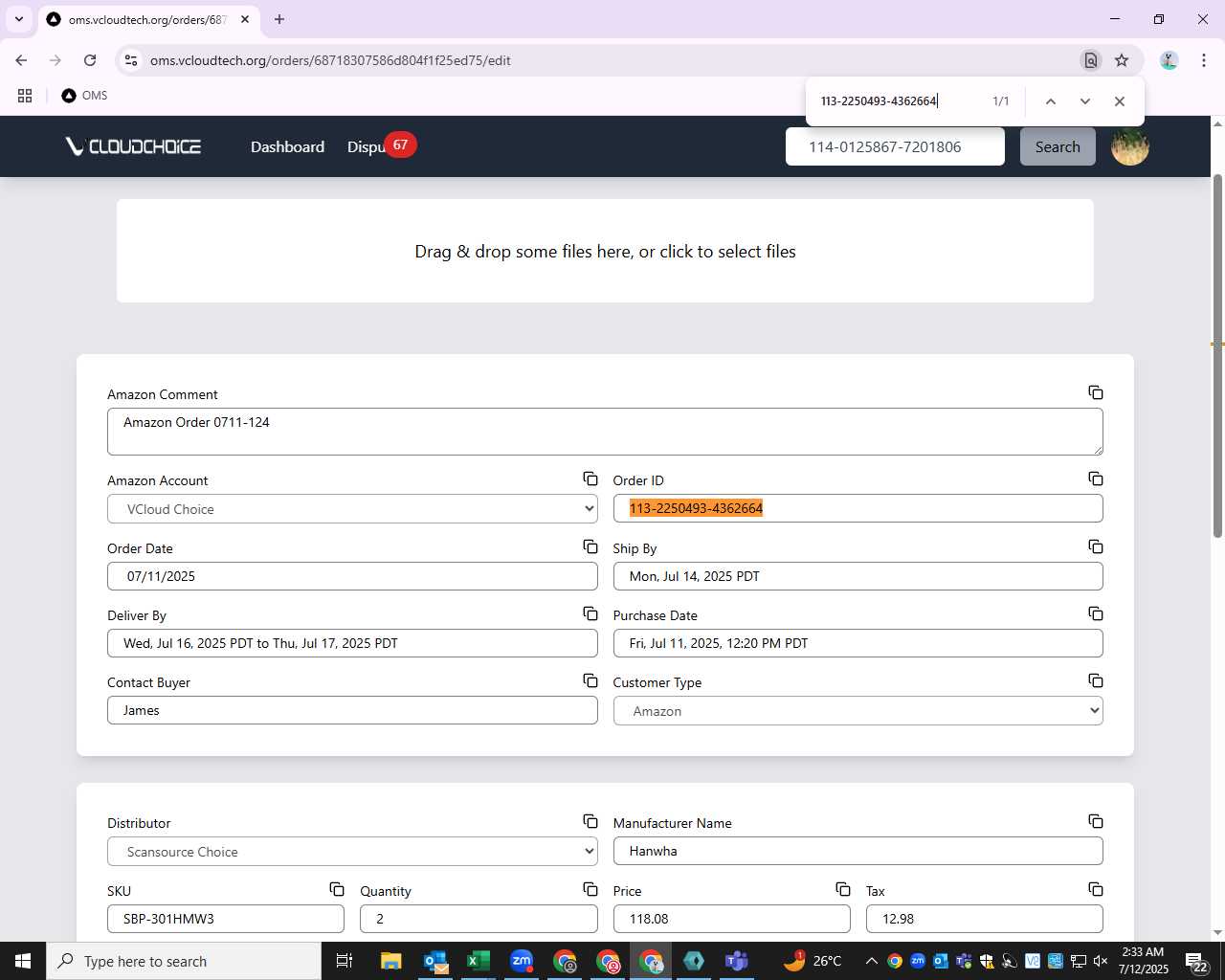This screenshot has height=980, width=1225.
Task: Bookmark this page with star icon
Action: (1122, 60)
